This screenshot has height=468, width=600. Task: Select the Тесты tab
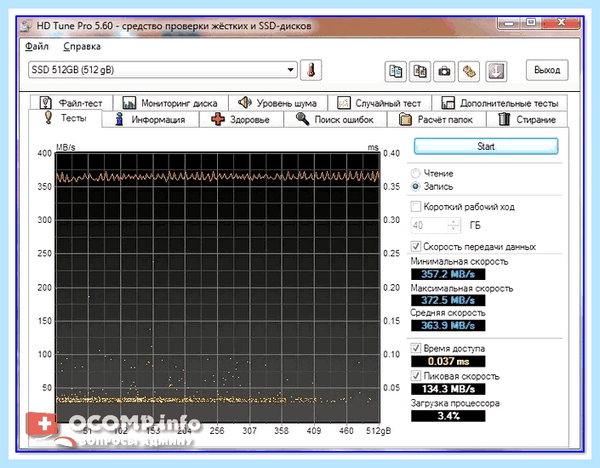[65, 118]
